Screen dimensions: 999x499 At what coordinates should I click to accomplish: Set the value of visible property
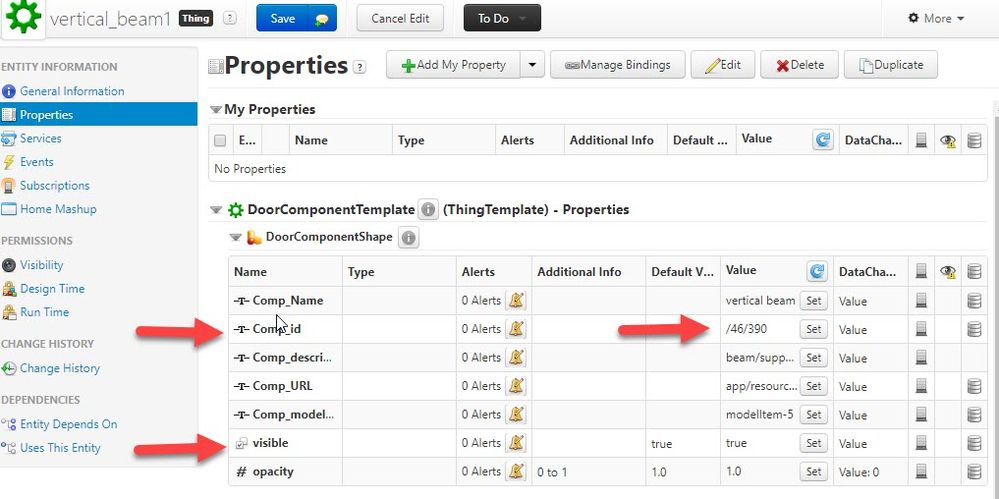tap(814, 443)
